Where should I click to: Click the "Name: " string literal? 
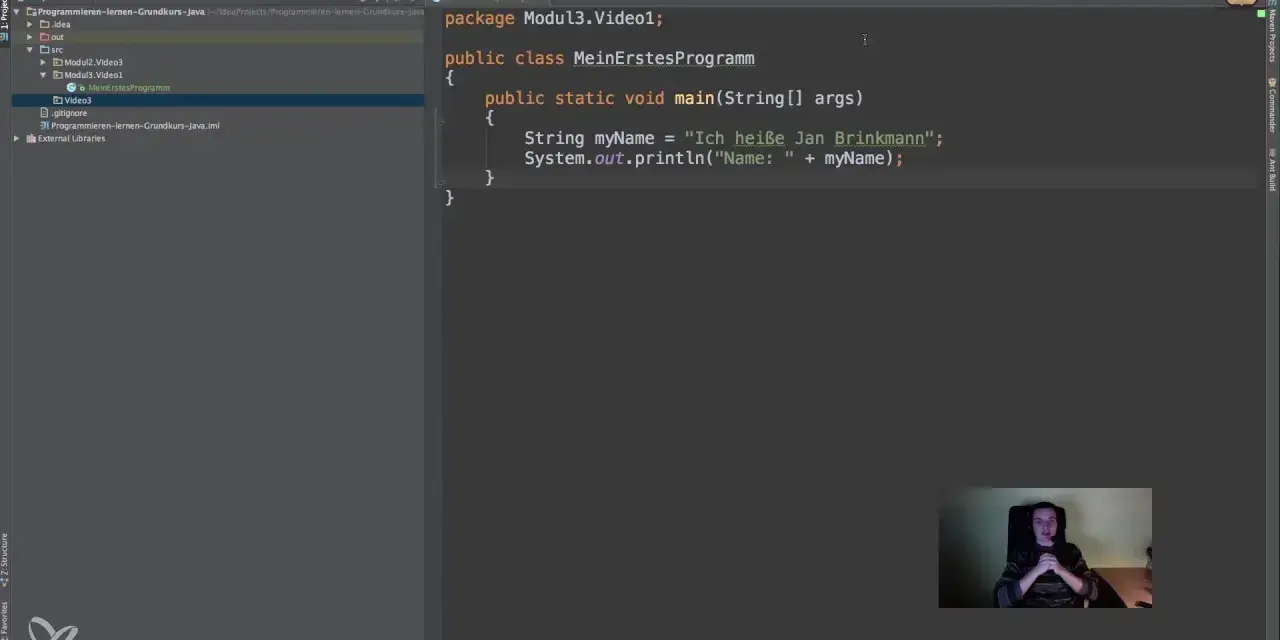coord(754,158)
